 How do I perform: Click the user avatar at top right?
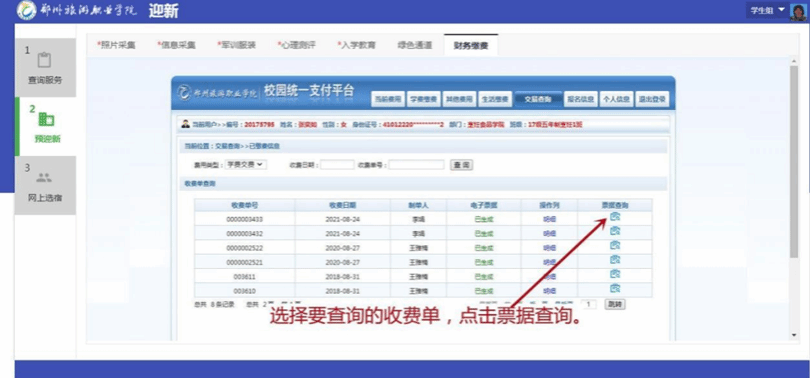[x=798, y=11]
